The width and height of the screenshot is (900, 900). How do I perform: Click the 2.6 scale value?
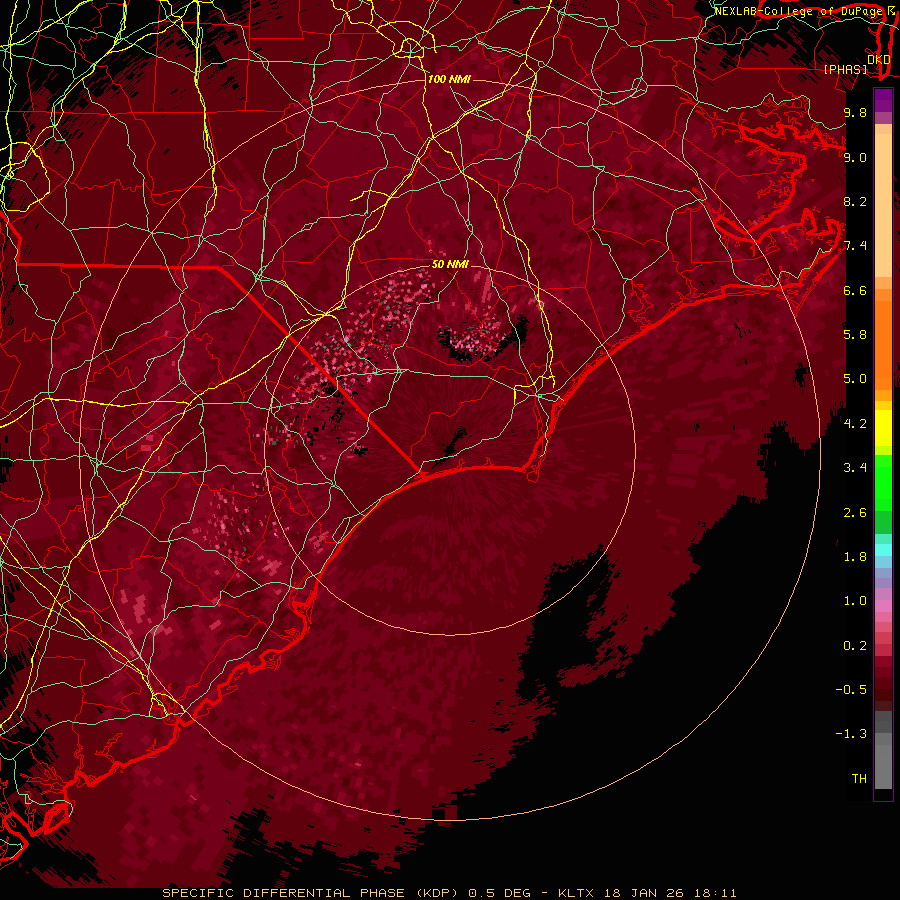tap(855, 513)
